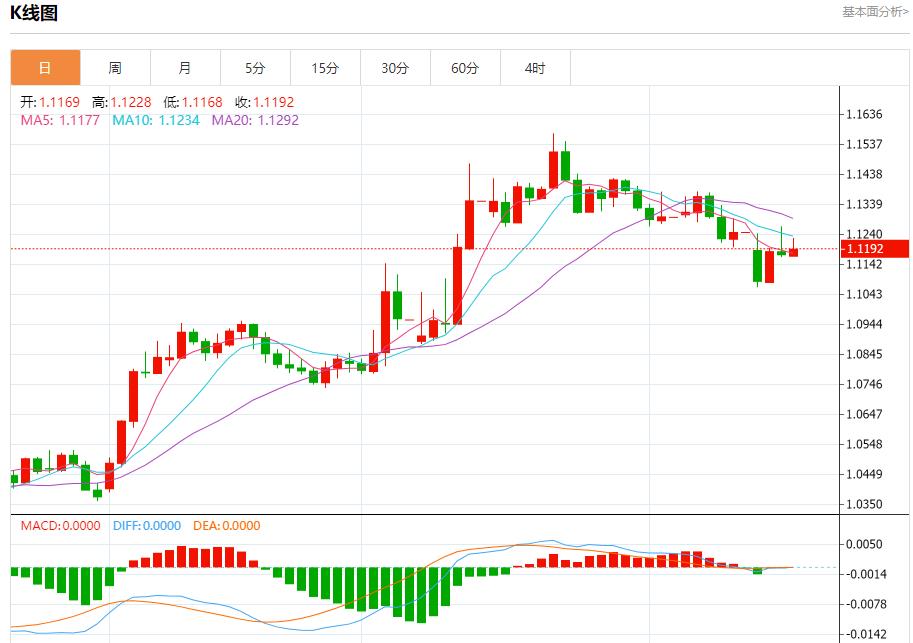Open the 15分 interval chart

tap(324, 68)
